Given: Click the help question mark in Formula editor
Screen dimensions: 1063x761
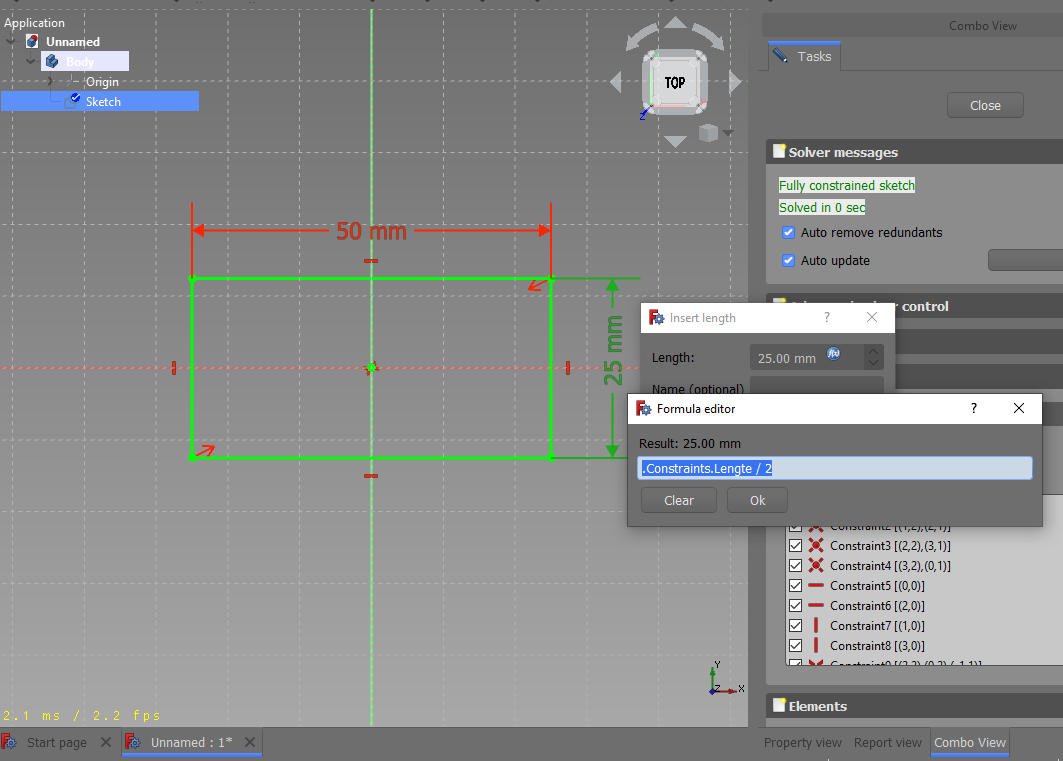Looking at the screenshot, I should coord(974,408).
